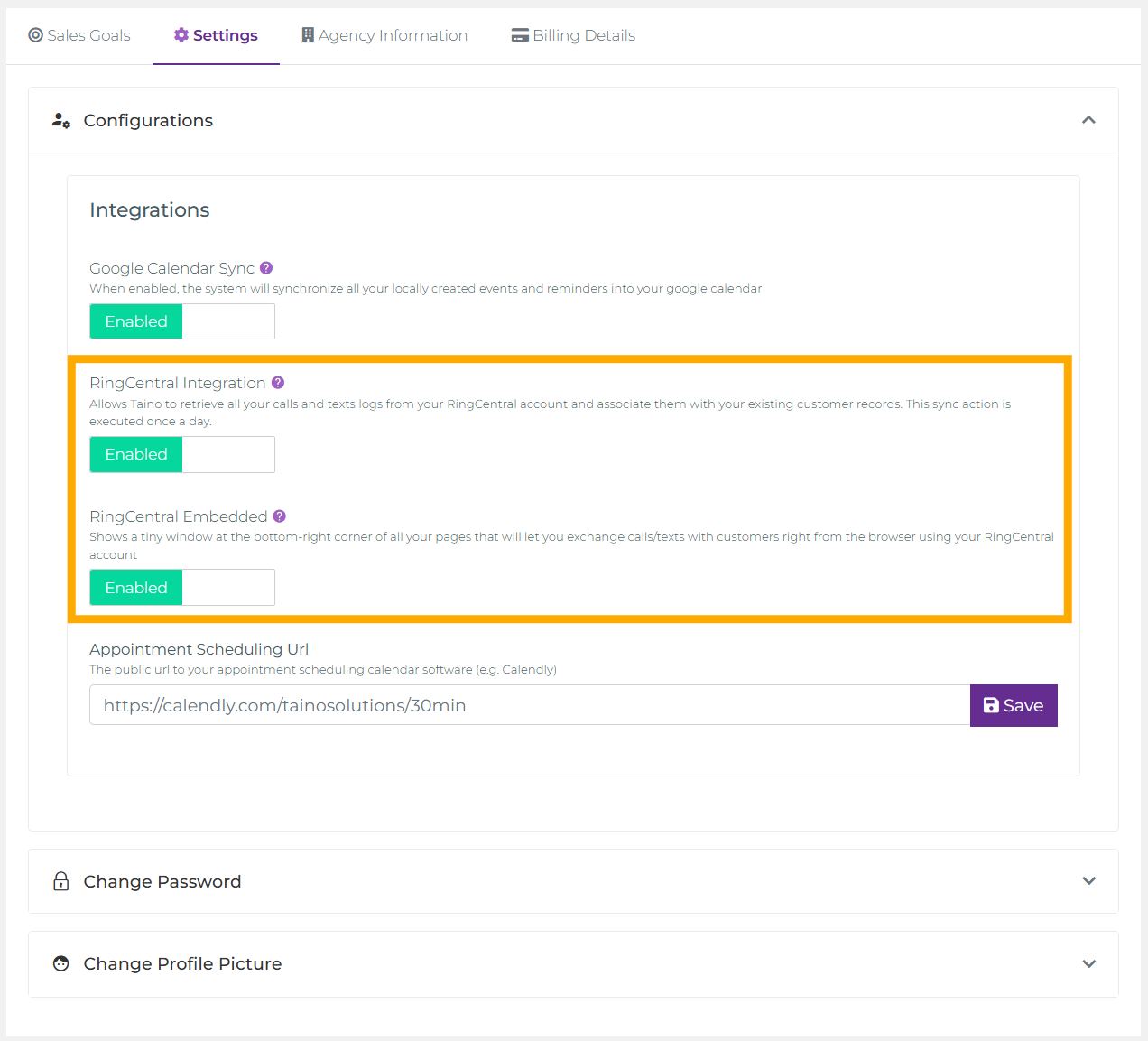
Task: Collapse the Configurations section chevron
Action: [1088, 119]
